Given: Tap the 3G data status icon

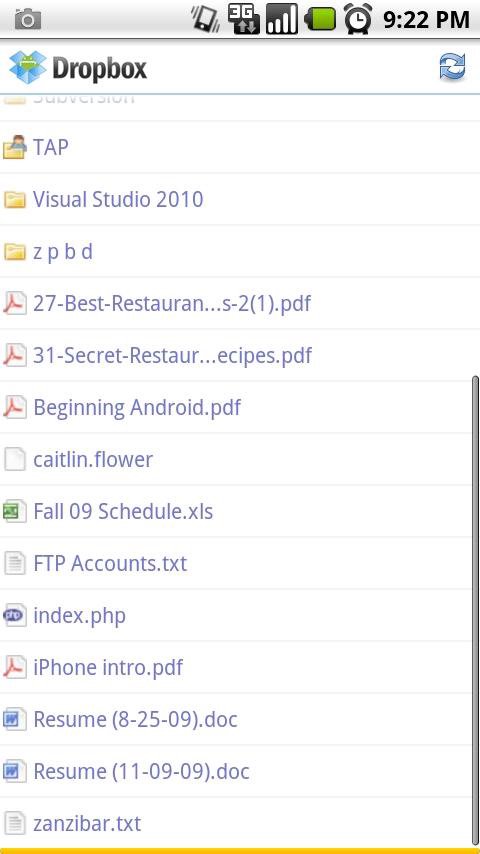Looking at the screenshot, I should tap(244, 19).
